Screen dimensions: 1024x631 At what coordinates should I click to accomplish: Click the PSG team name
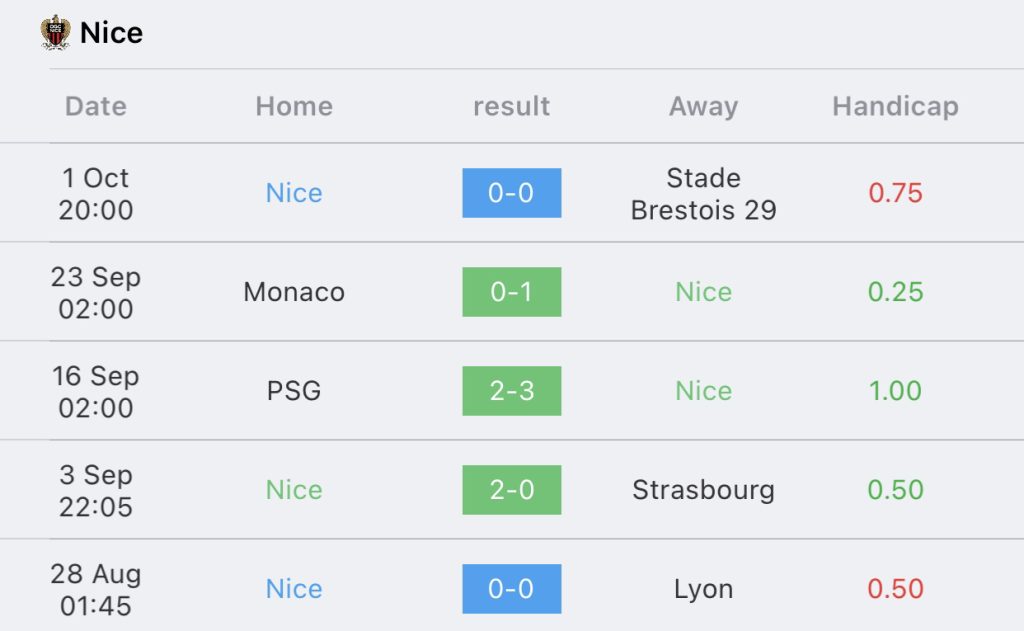click(294, 391)
